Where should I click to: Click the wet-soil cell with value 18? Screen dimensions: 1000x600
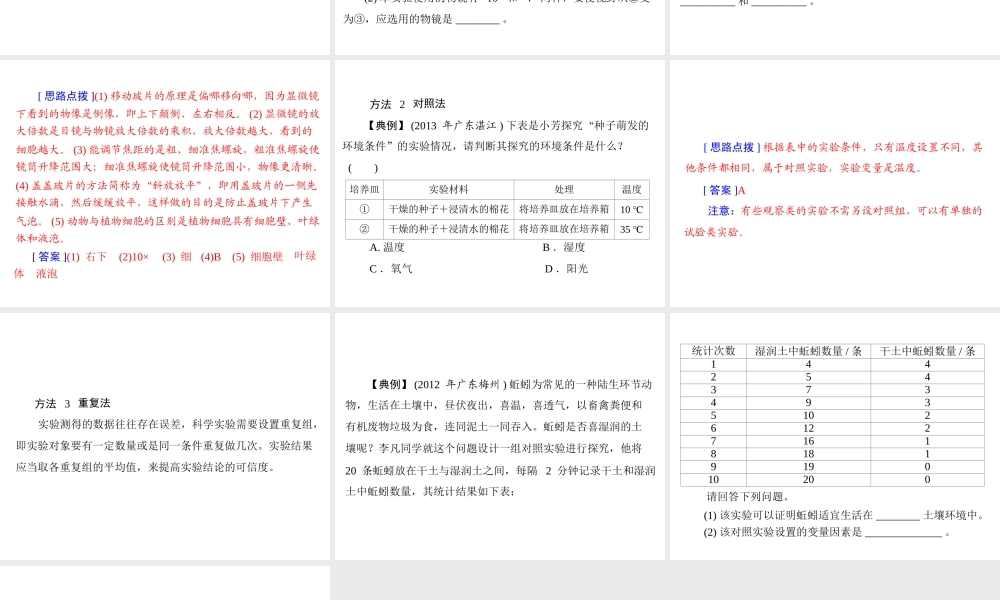(x=808, y=454)
